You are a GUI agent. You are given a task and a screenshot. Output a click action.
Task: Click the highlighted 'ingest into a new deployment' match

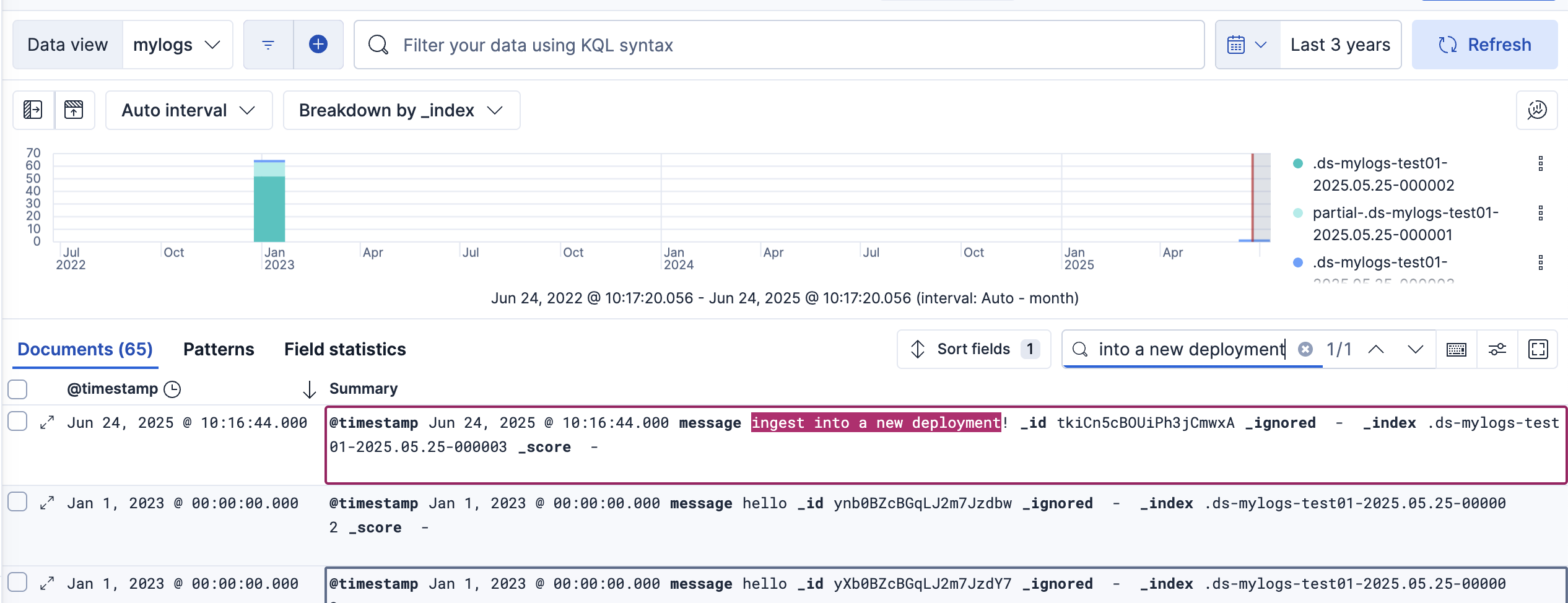pos(876,423)
